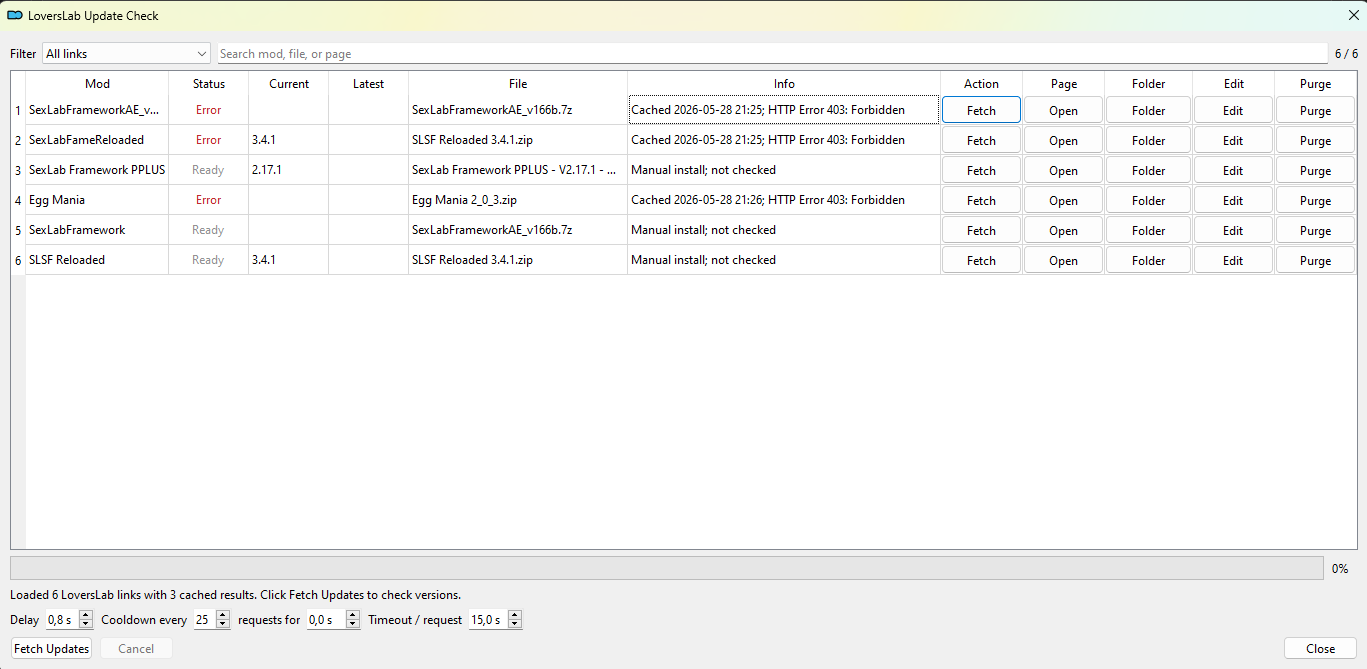Open page for Egg Mania
Image resolution: width=1367 pixels, height=669 pixels.
point(1063,200)
